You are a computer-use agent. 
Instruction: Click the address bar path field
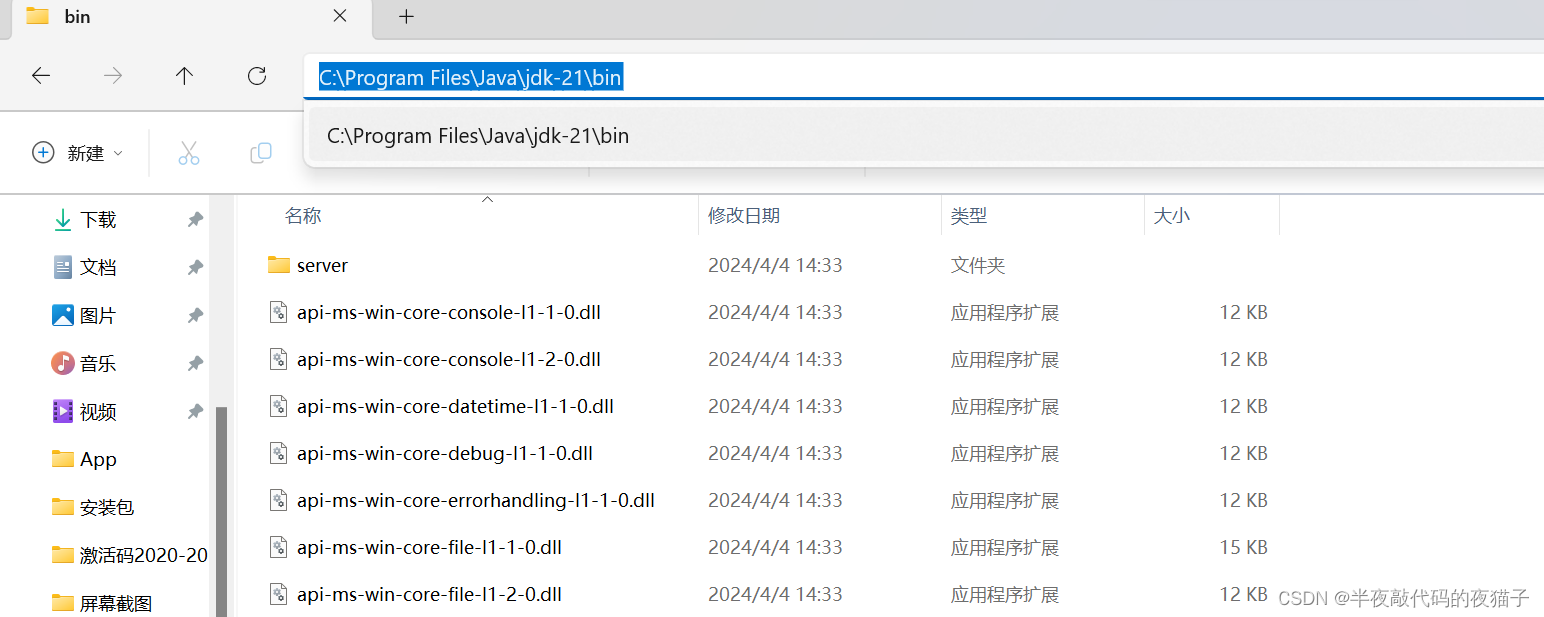tap(924, 77)
